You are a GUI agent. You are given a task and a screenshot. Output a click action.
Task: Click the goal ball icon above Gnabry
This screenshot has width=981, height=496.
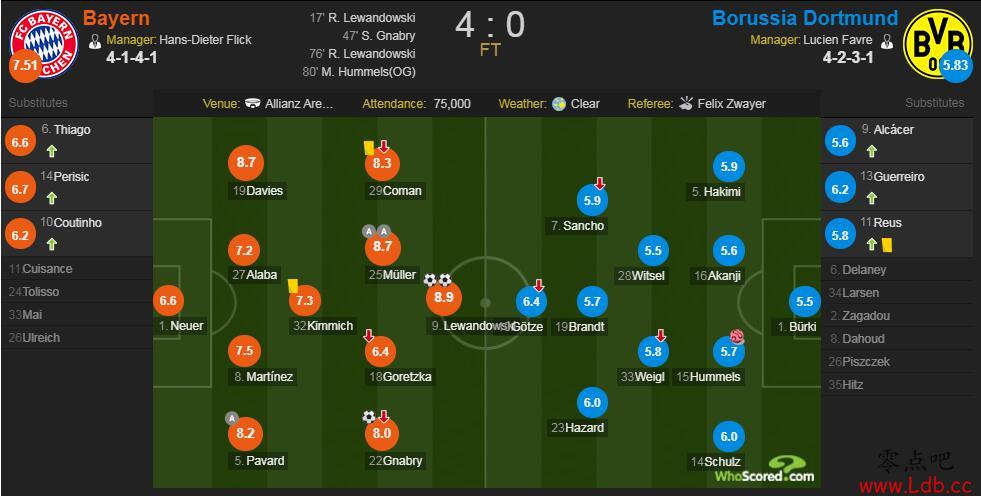tap(369, 417)
